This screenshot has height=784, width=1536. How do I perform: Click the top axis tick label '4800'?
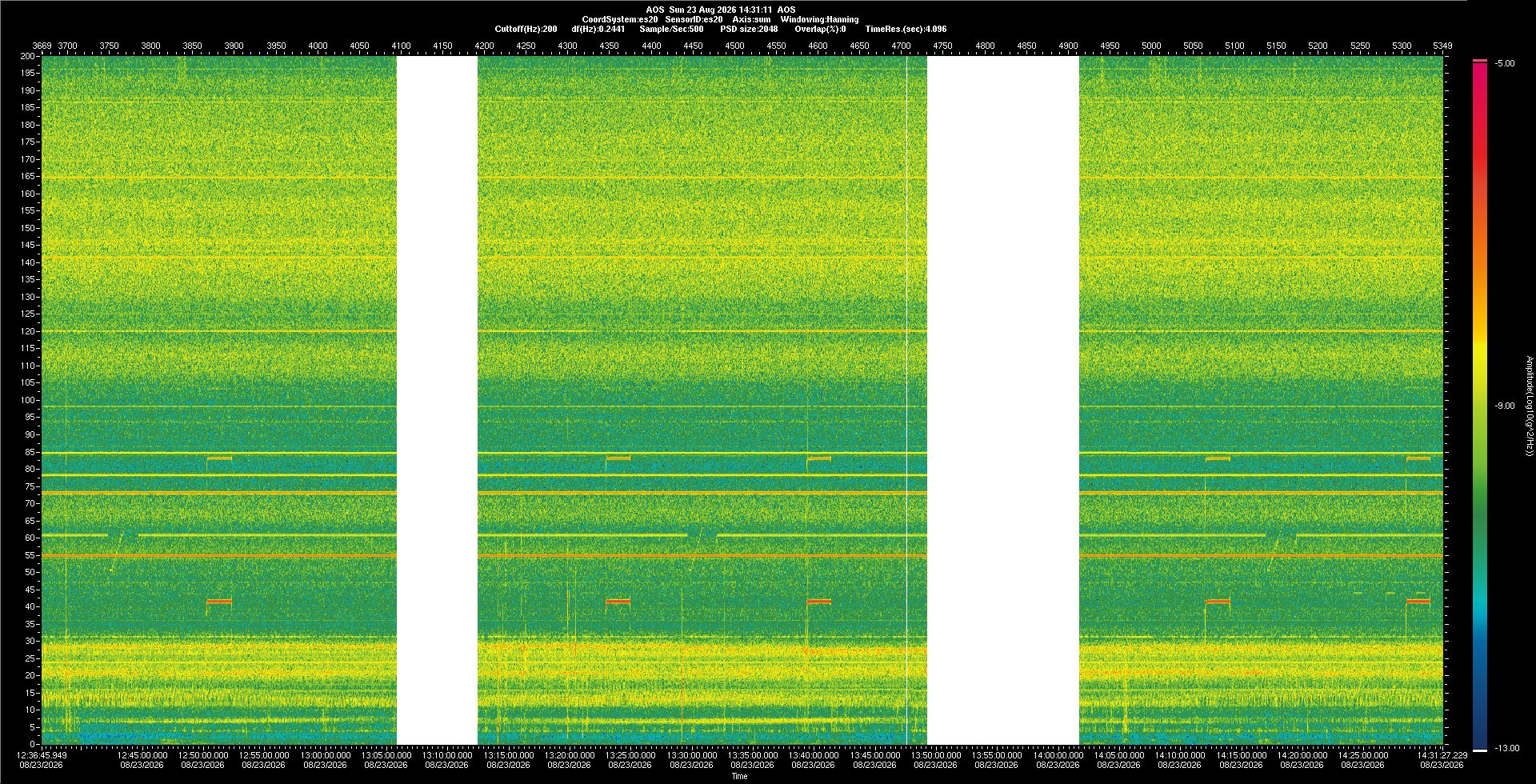point(985,46)
